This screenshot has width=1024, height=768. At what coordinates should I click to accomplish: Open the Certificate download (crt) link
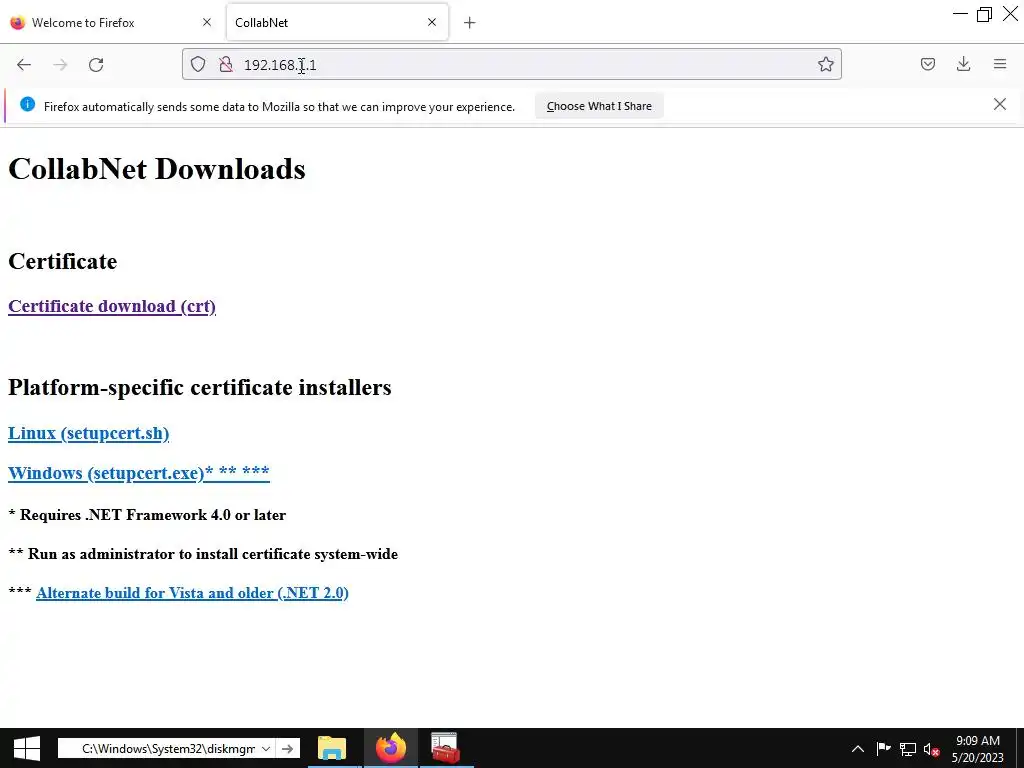(112, 306)
